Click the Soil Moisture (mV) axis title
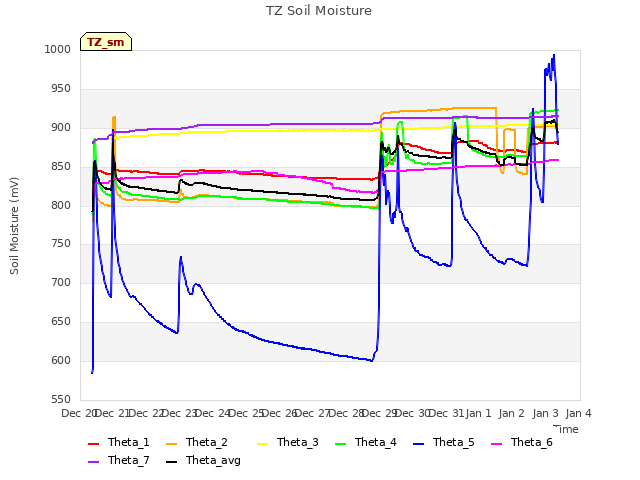 [14, 226]
